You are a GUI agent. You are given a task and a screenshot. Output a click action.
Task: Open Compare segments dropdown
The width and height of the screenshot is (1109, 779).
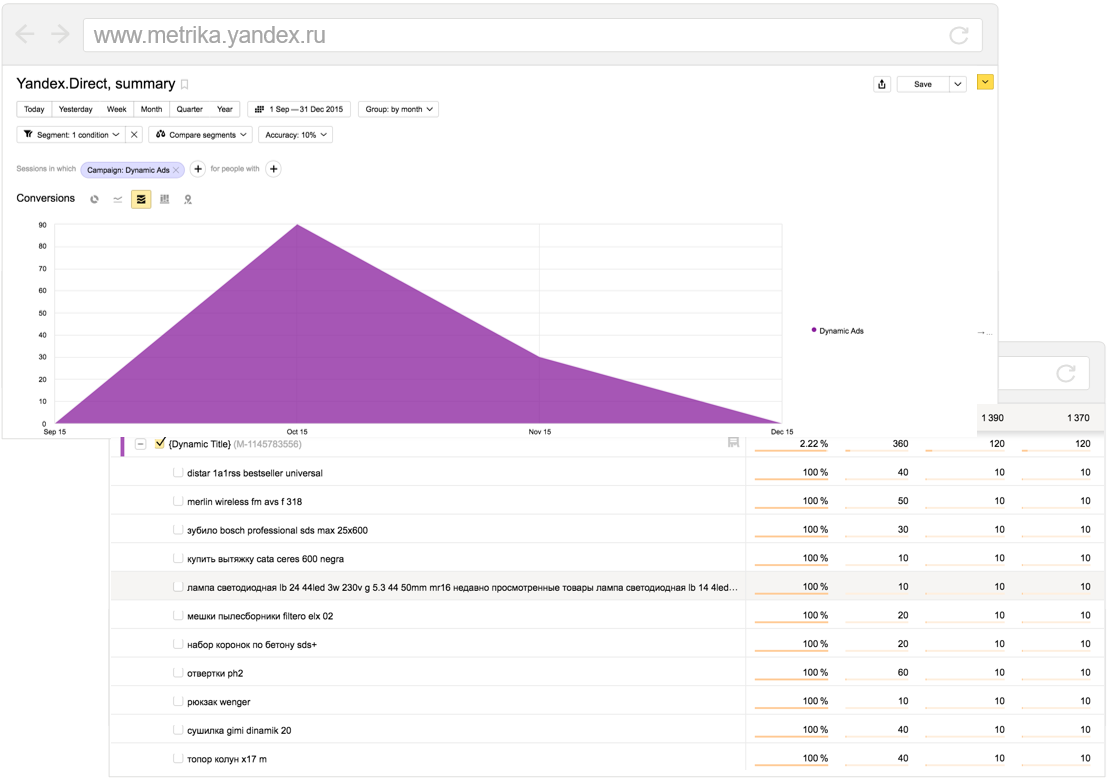click(201, 134)
